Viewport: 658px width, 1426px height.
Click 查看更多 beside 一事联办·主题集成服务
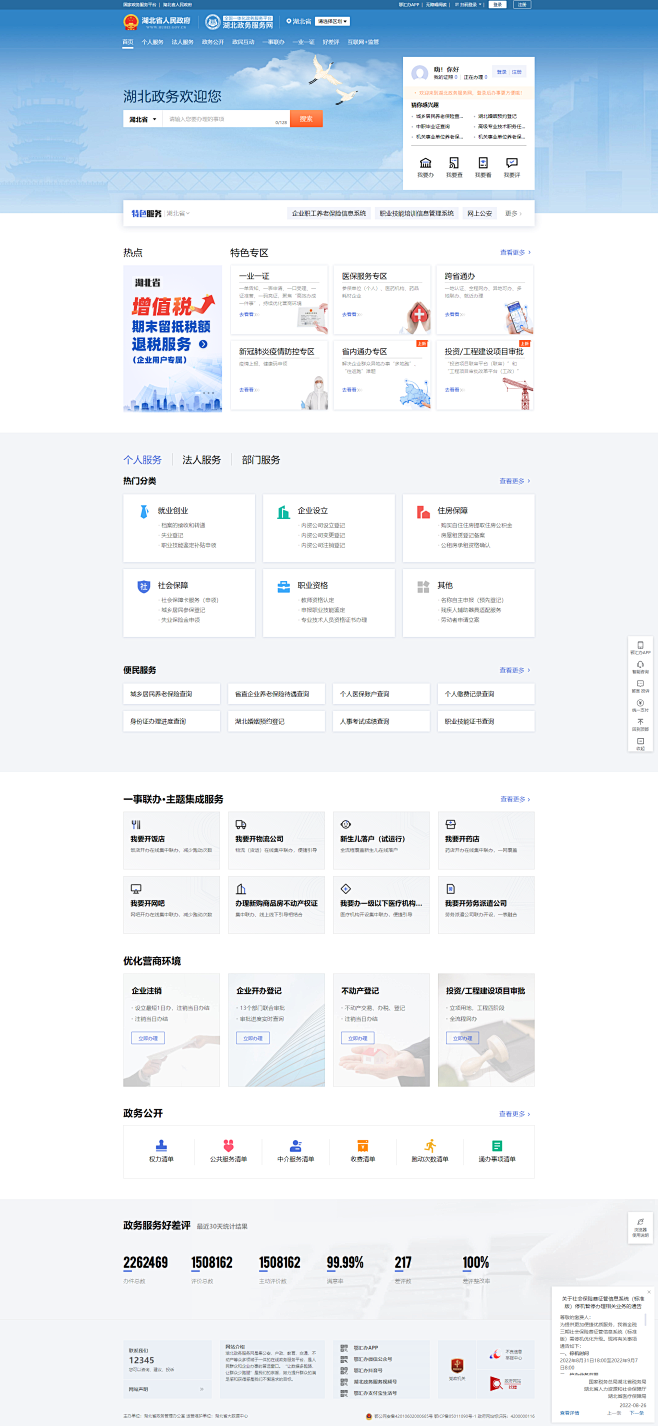516,799
